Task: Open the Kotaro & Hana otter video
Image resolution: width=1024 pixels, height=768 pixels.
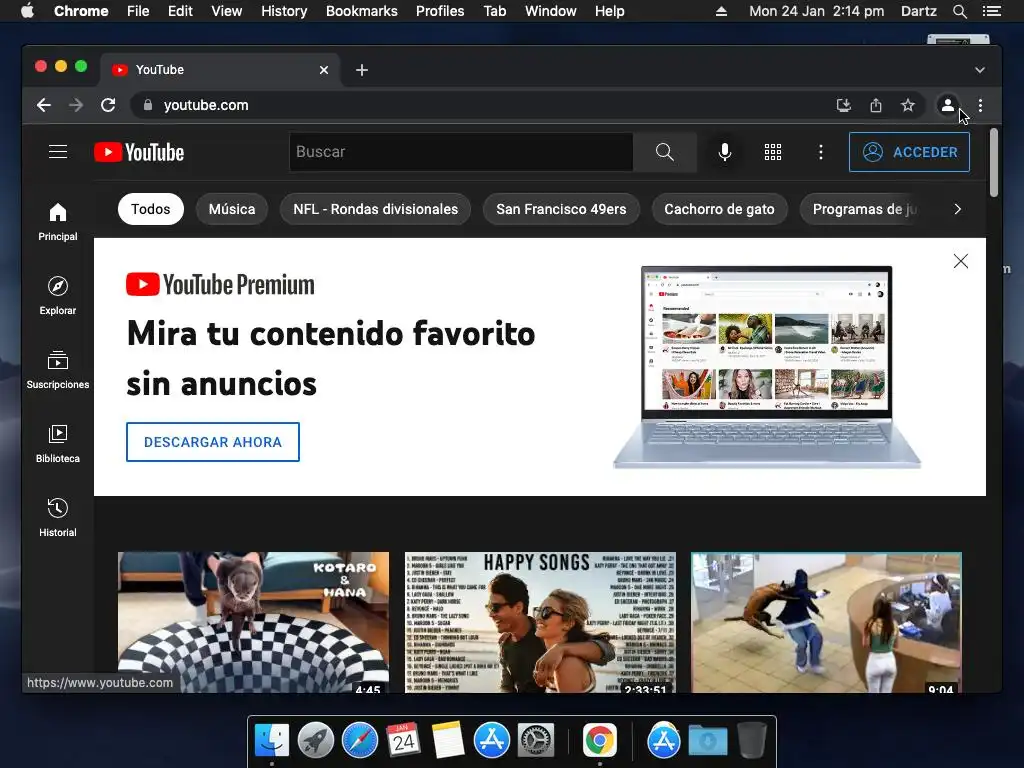Action: point(253,622)
